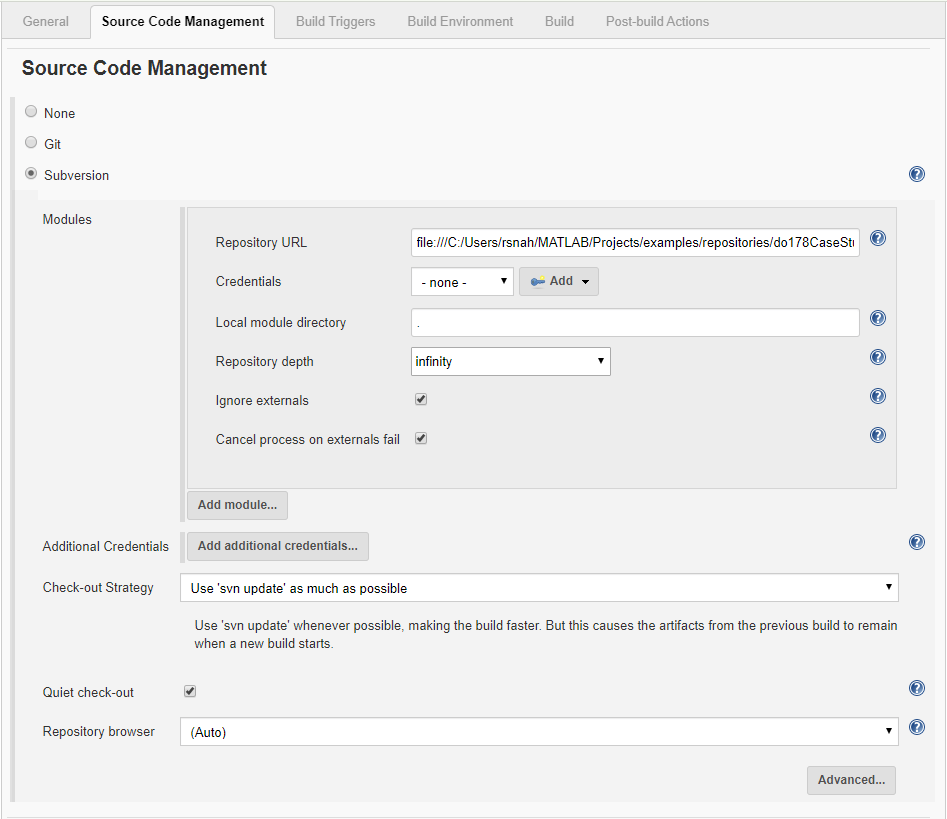947x819 pixels.
Task: Open help for Cancel process on externals fail
Action: tap(877, 435)
